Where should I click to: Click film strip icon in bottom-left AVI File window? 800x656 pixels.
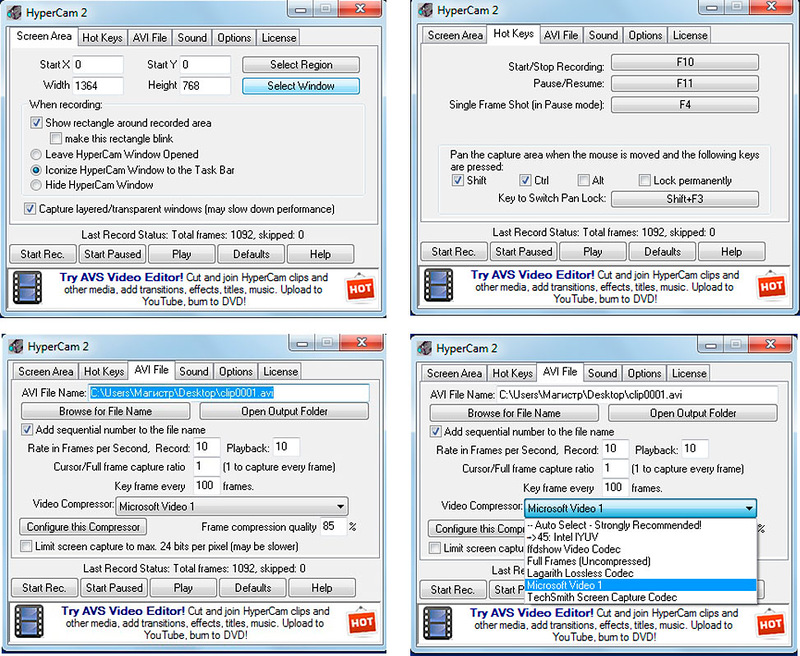29,621
